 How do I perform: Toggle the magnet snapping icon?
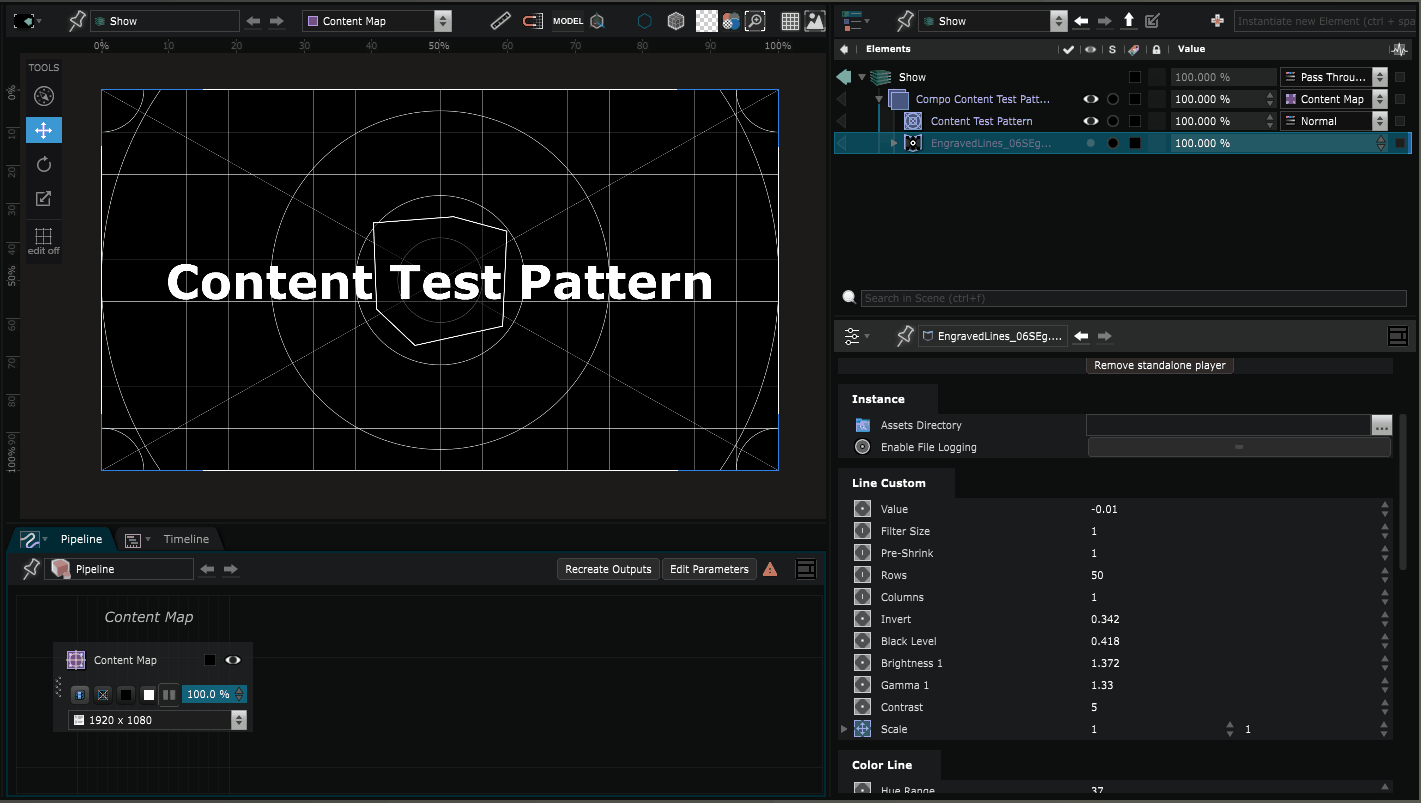click(x=533, y=21)
